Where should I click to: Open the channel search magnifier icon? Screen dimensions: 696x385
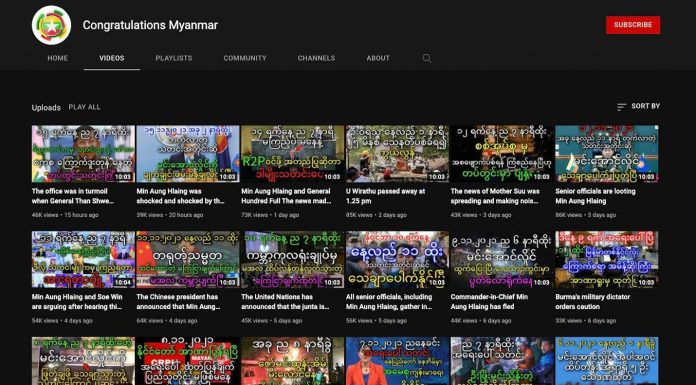[x=427, y=58]
